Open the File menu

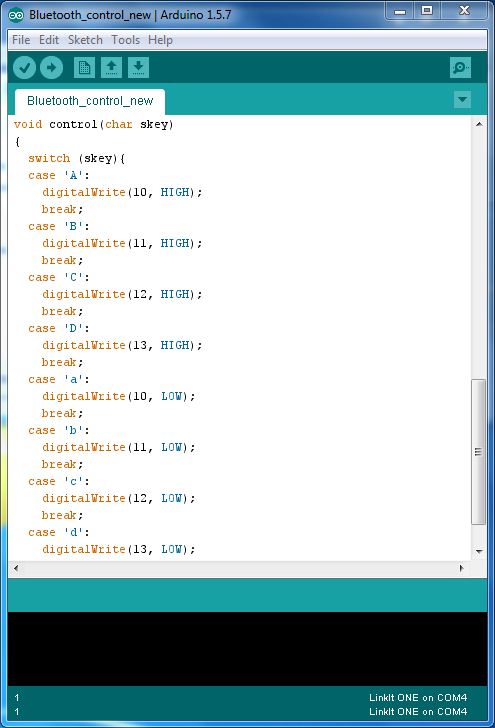(21, 40)
